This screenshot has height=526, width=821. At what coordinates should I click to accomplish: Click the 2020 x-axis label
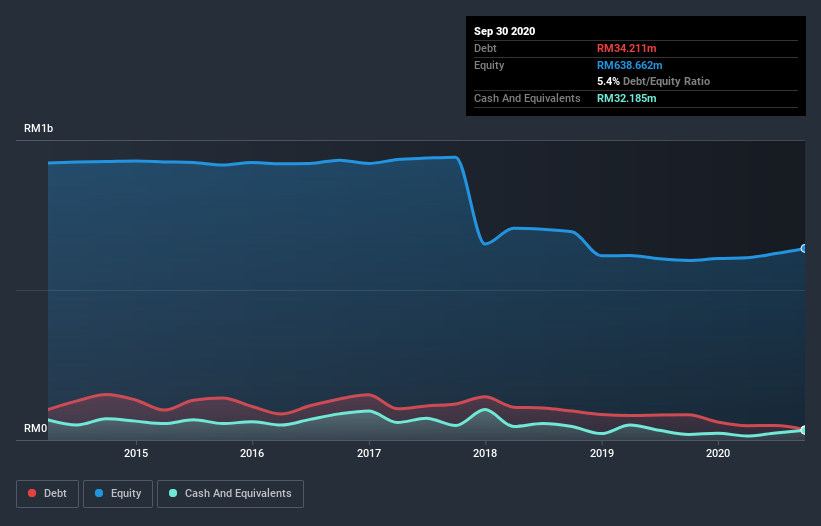[x=718, y=453]
